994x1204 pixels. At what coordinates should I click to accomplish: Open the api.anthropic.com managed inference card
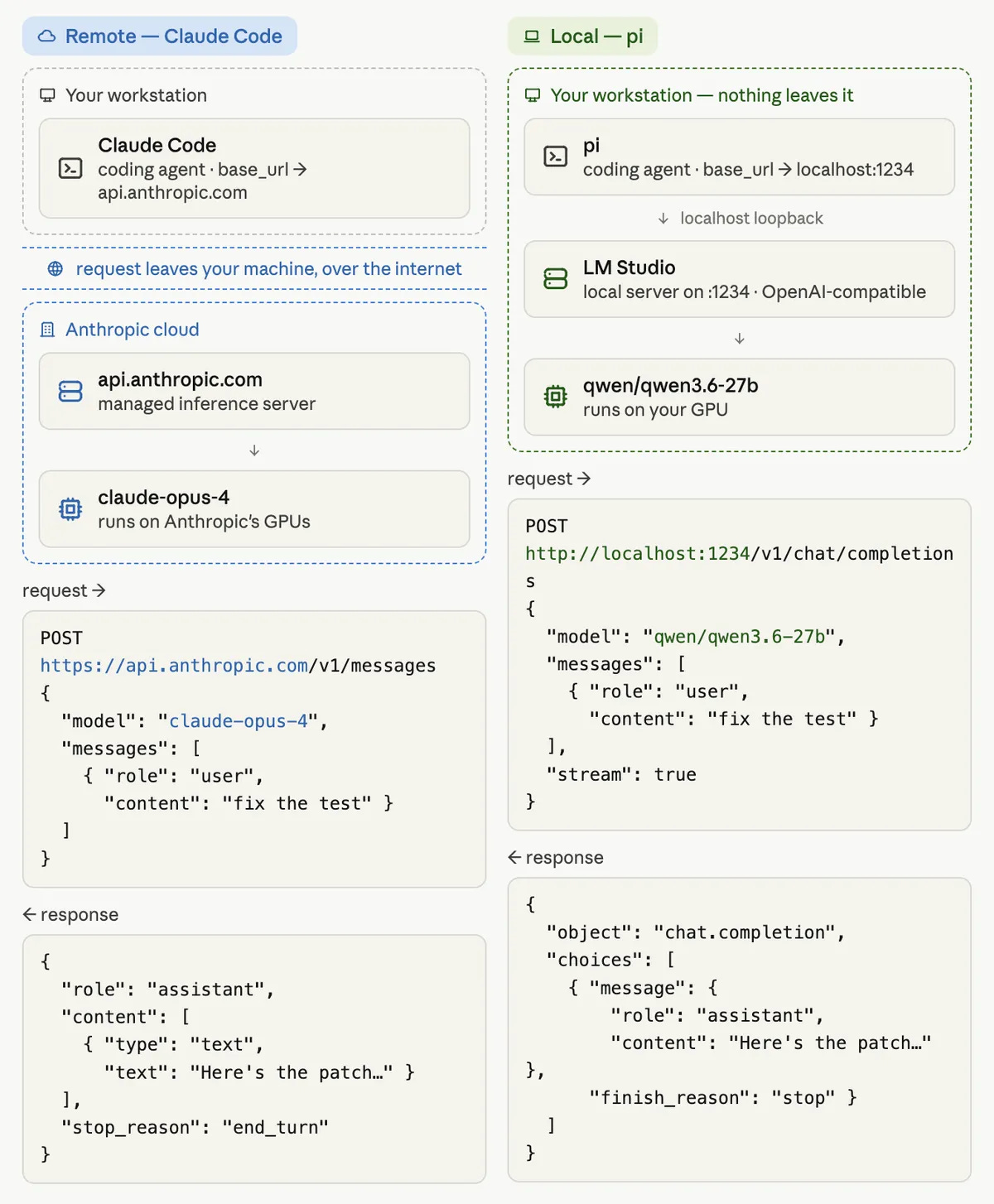tap(254, 391)
